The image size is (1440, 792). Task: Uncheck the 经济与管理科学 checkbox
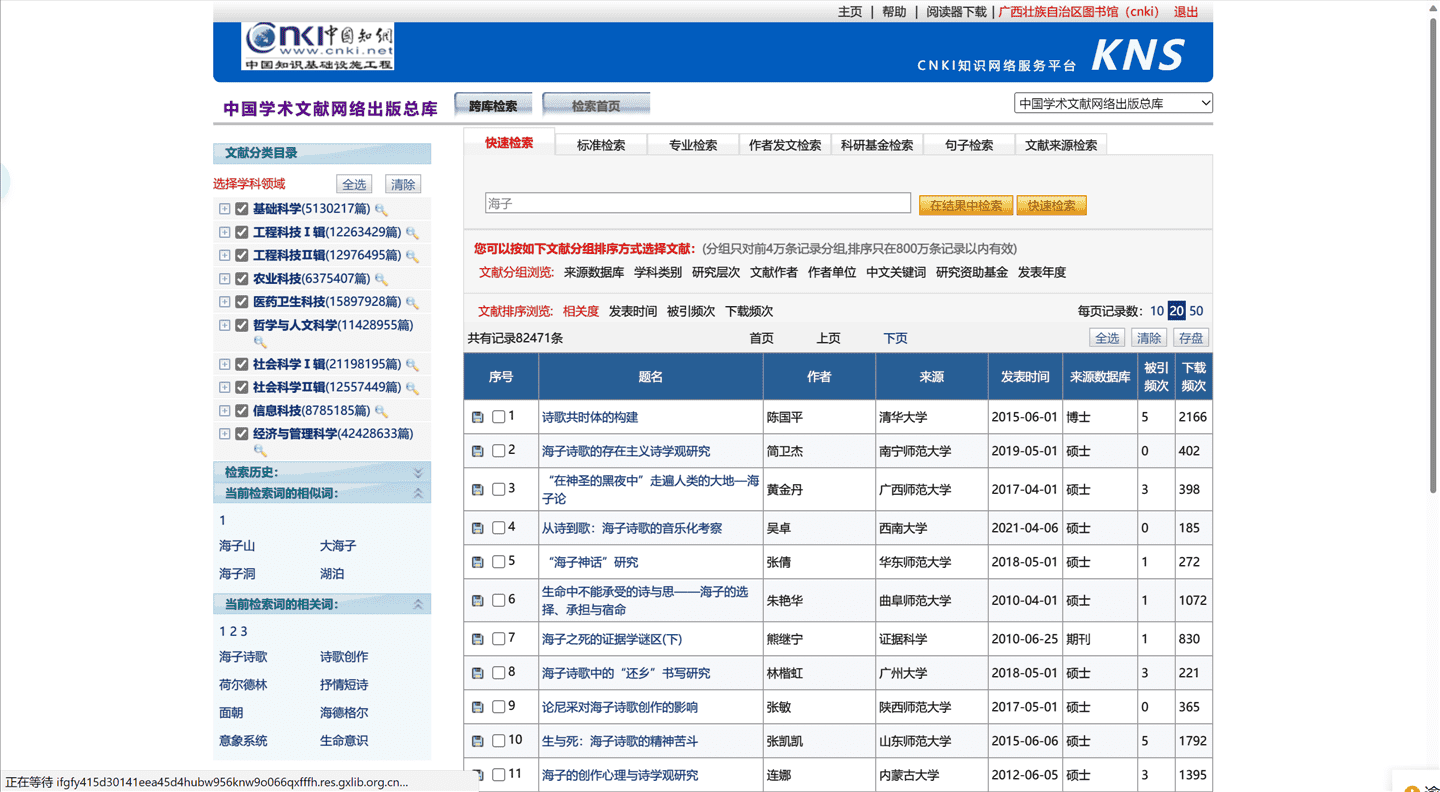pos(241,434)
